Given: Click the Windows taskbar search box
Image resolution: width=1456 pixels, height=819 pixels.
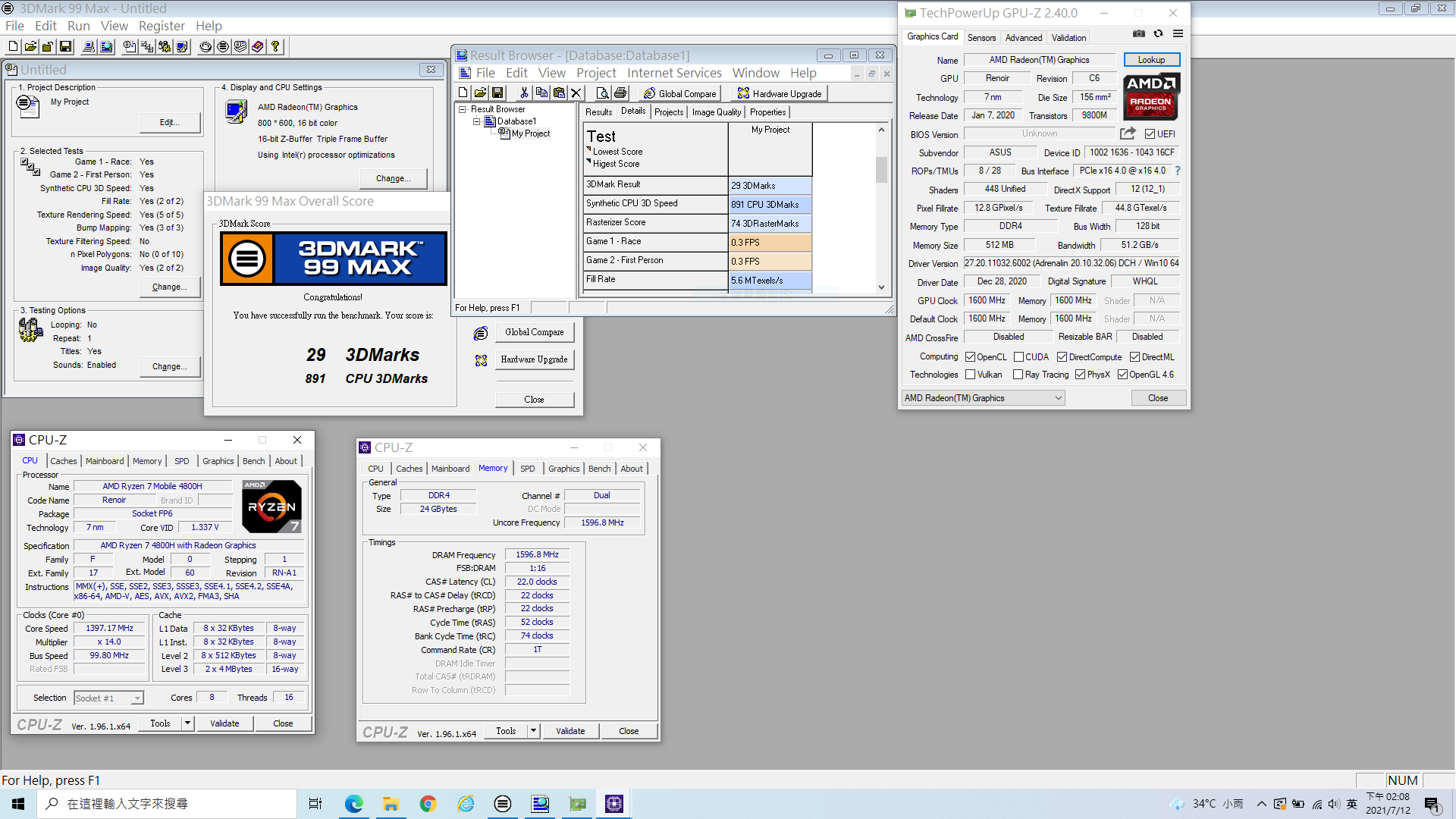Looking at the screenshot, I should click(x=166, y=804).
